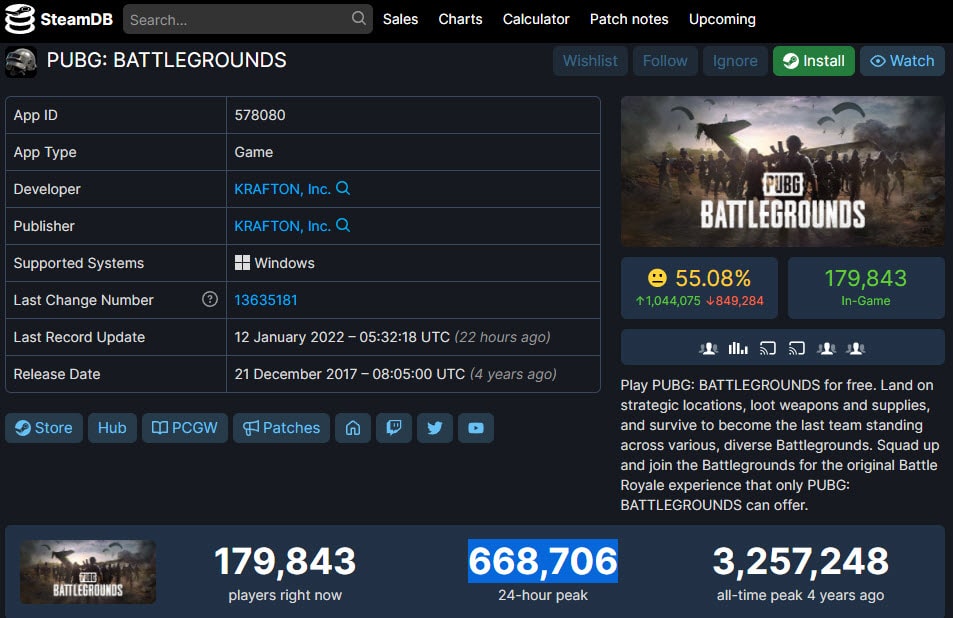Click the neutral face review rating icon

point(657,278)
